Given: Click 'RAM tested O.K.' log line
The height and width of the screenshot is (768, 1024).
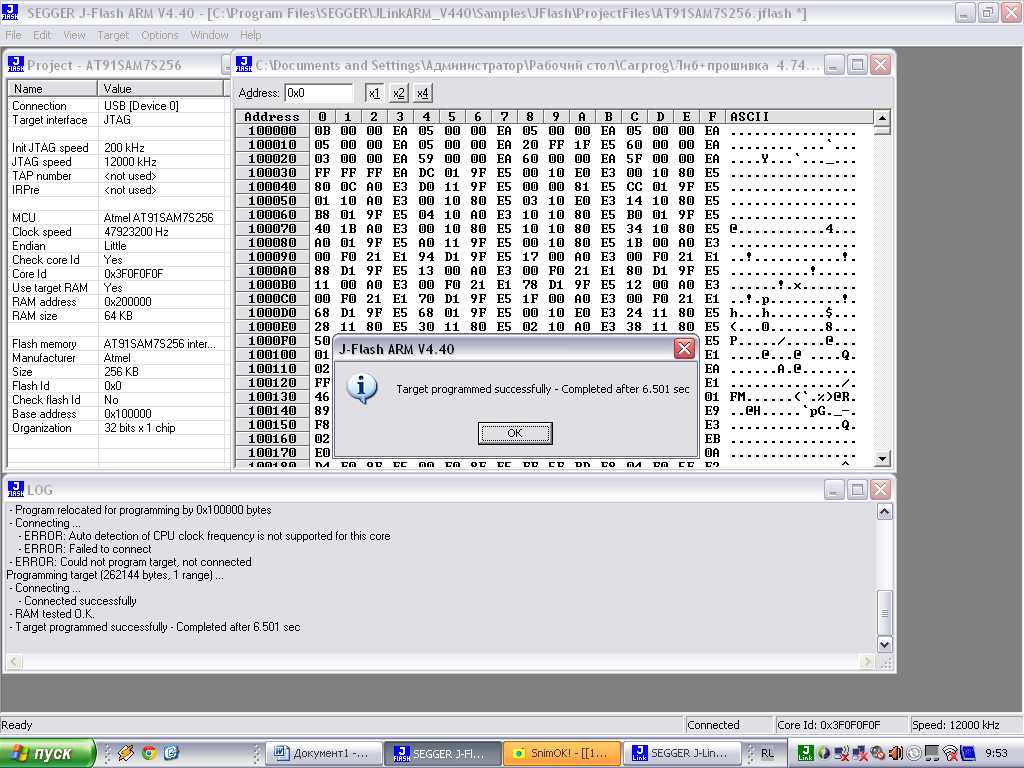Looking at the screenshot, I should point(55,614).
